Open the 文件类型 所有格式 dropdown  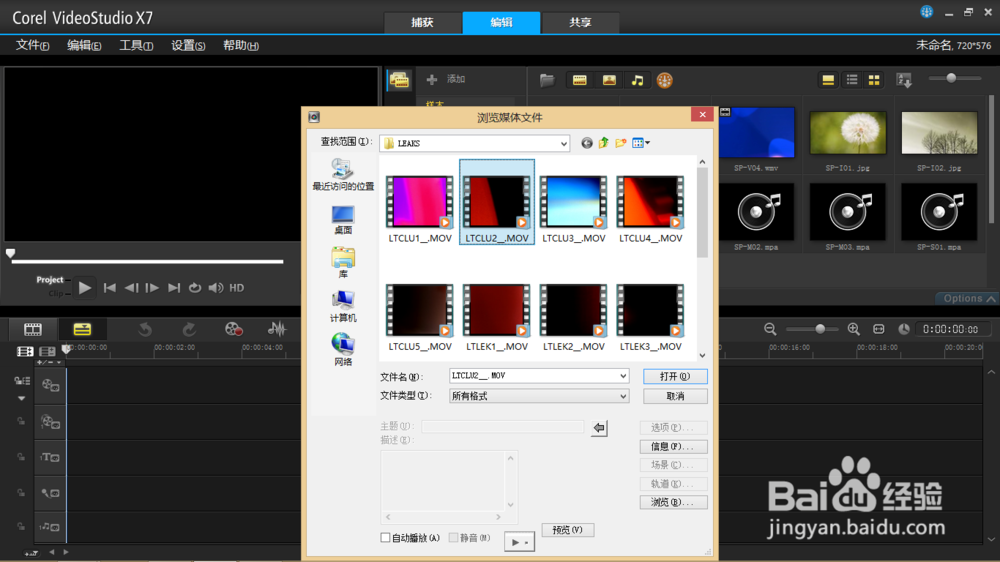pyautogui.click(x=623, y=396)
